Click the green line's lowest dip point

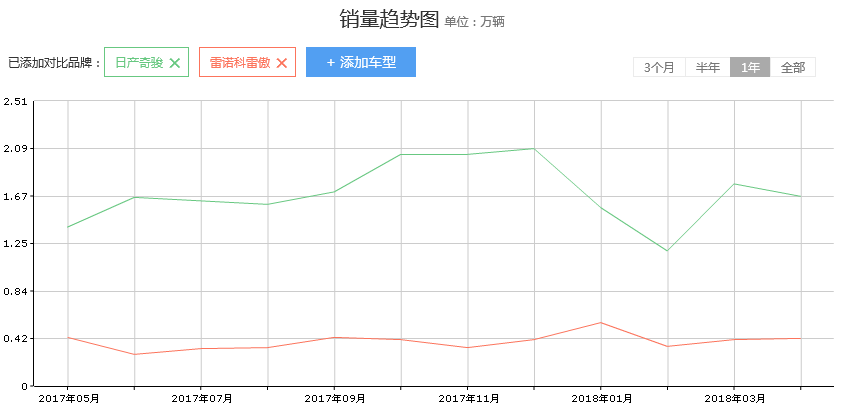[667, 251]
